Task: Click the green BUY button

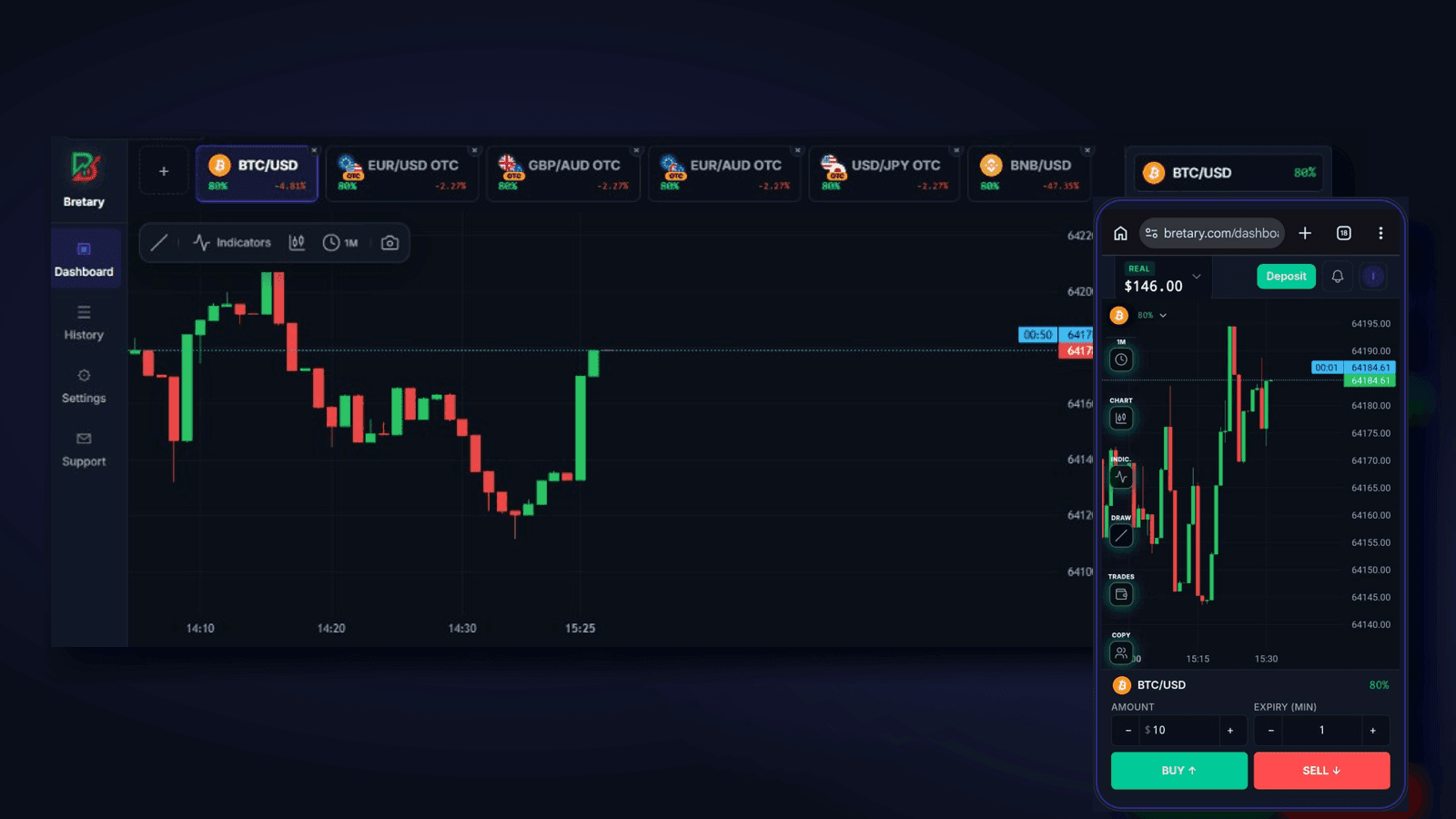Action: pos(1179,771)
